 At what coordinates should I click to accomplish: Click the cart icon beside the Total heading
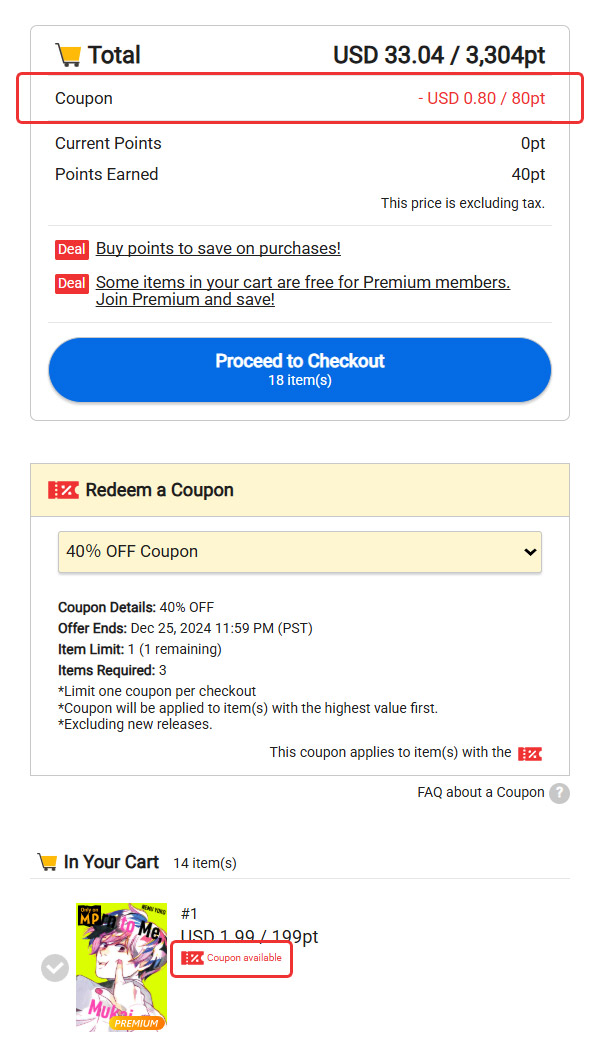click(66, 55)
